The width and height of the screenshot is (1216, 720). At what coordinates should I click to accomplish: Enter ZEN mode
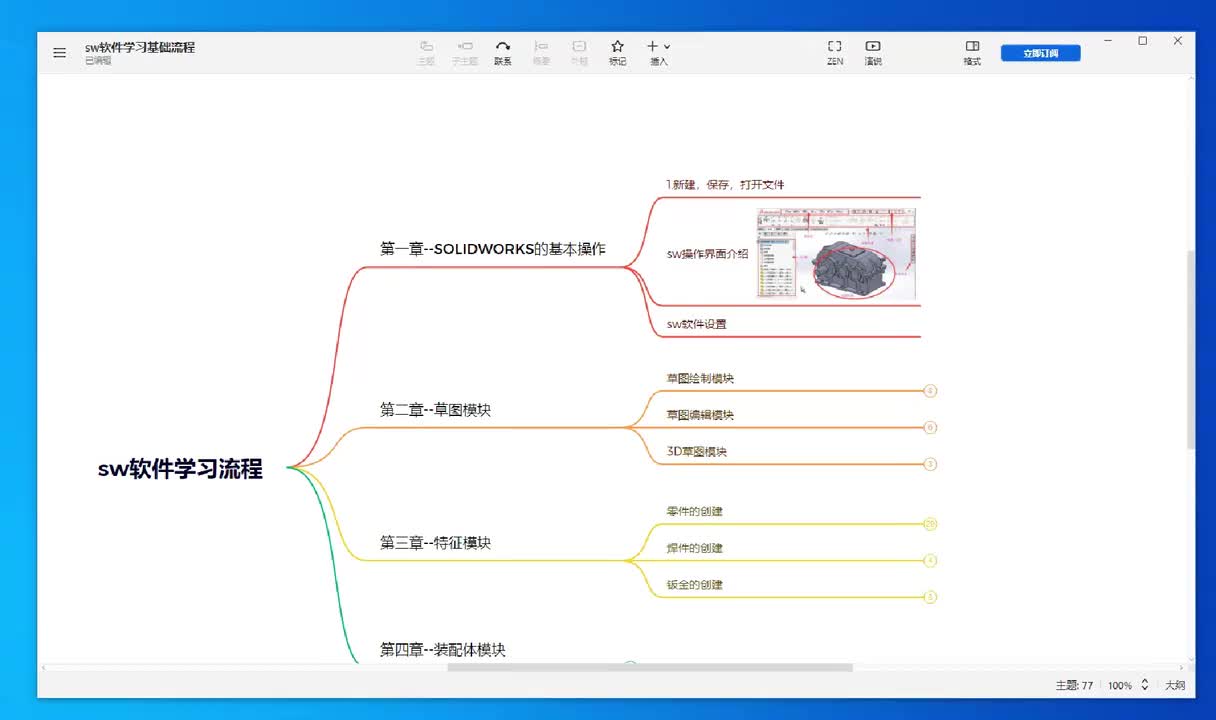[835, 53]
